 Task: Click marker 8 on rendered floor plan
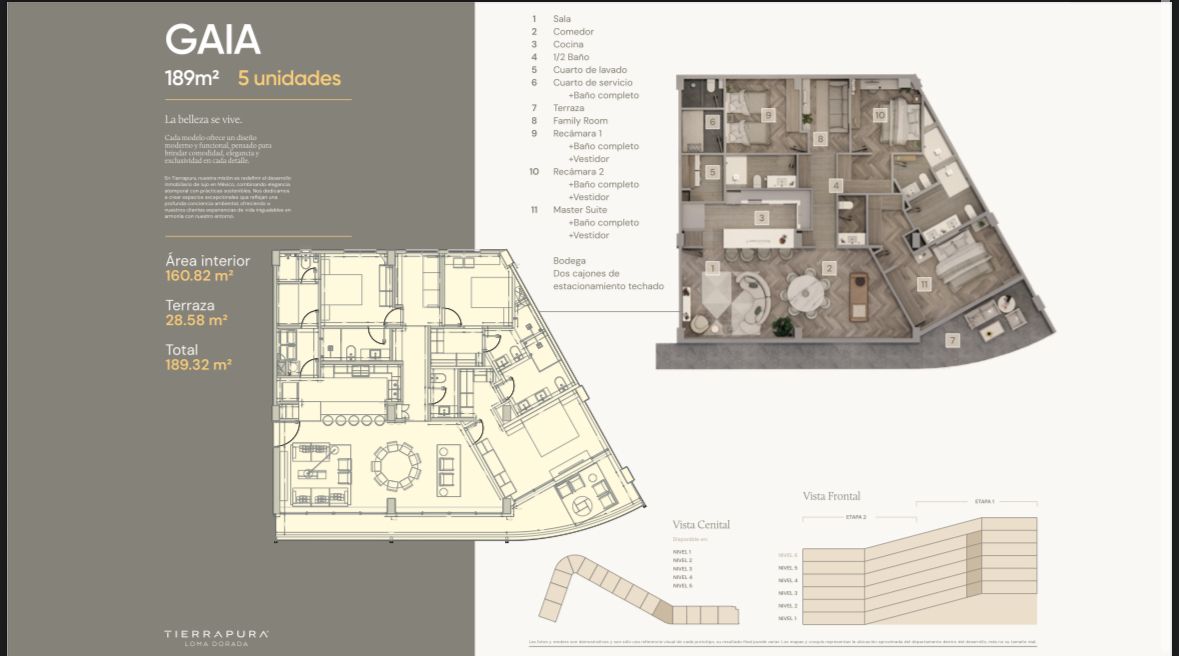tap(820, 138)
